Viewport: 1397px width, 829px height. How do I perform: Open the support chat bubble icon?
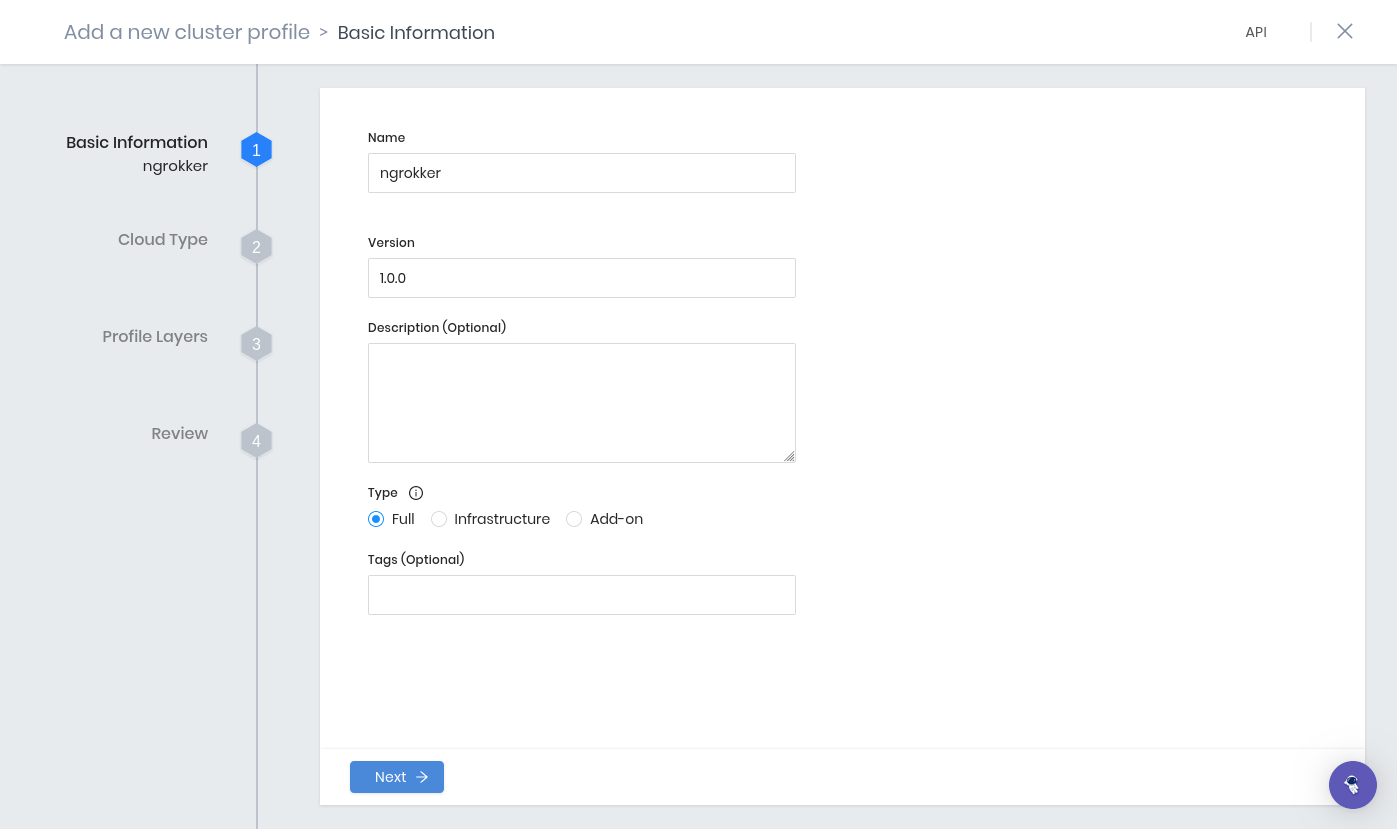(x=1353, y=785)
